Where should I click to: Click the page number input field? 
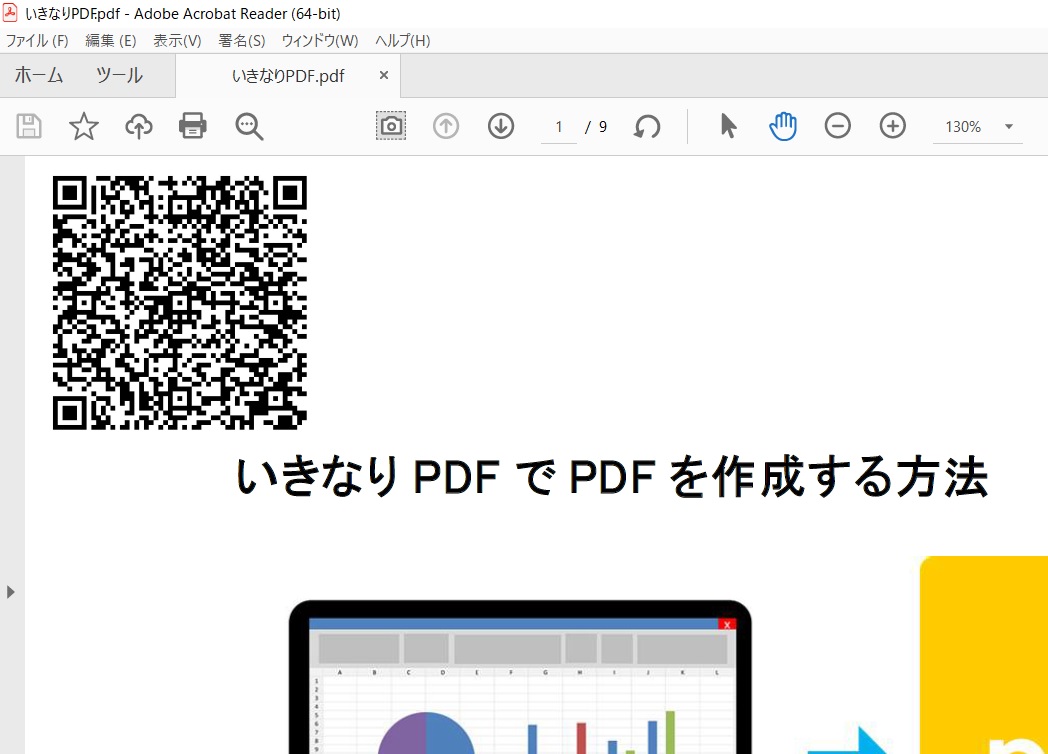tap(559, 127)
